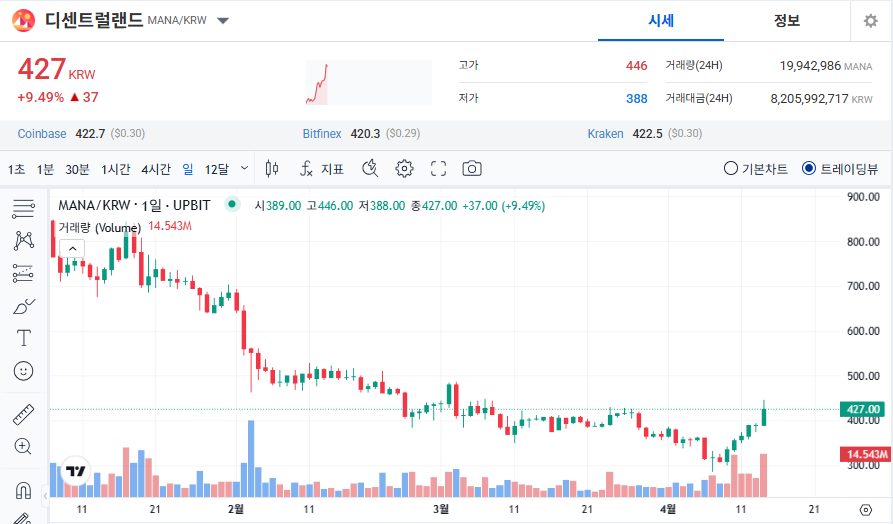Activate the zoom in tool
Image resolution: width=893 pixels, height=524 pixels.
coord(23,447)
